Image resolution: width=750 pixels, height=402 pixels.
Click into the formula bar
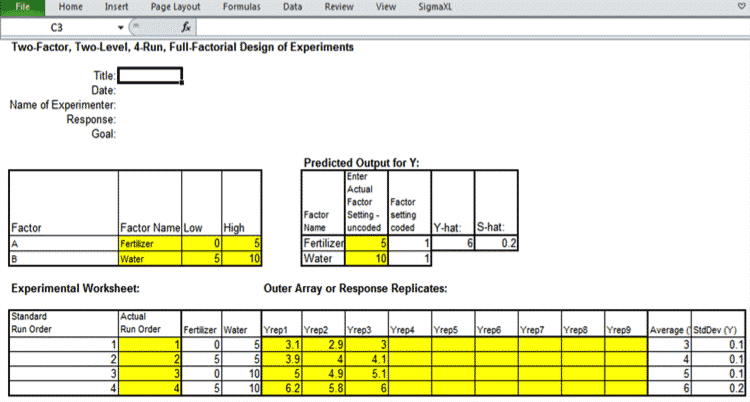point(471,28)
